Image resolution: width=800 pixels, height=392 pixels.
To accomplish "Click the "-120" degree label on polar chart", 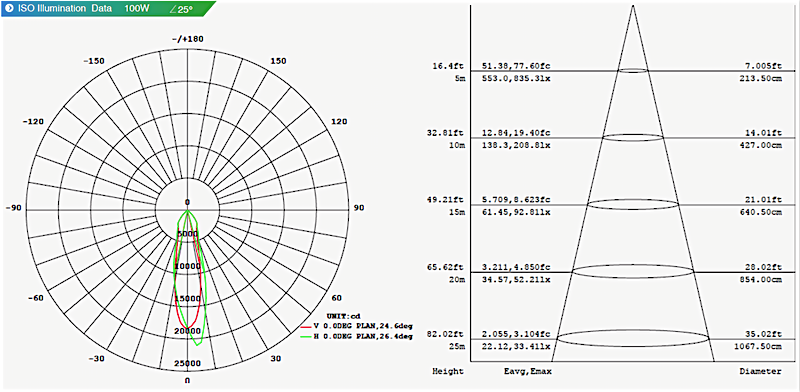I will (x=34, y=122).
